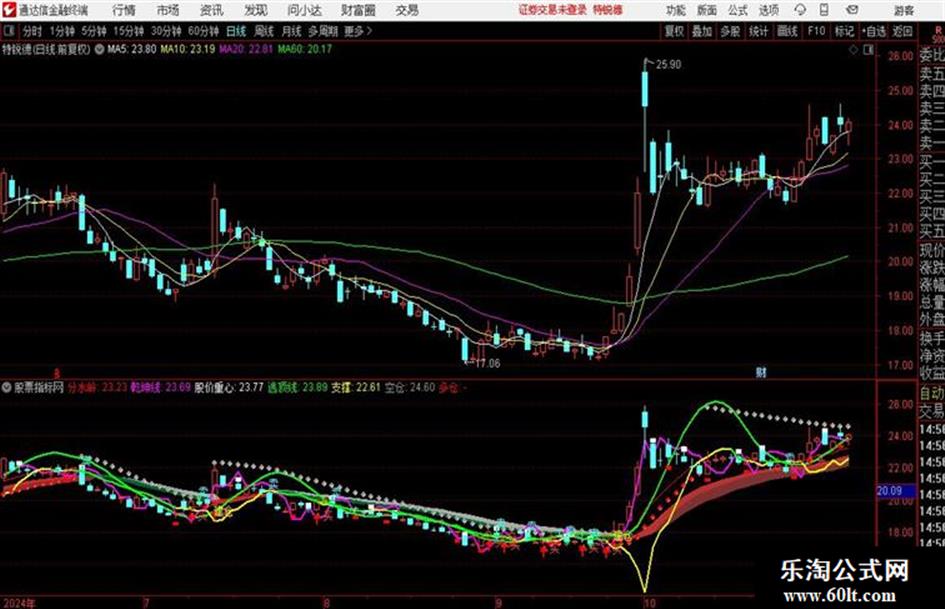Click the 统计 statistics button
The image size is (945, 609).
pyautogui.click(x=758, y=31)
